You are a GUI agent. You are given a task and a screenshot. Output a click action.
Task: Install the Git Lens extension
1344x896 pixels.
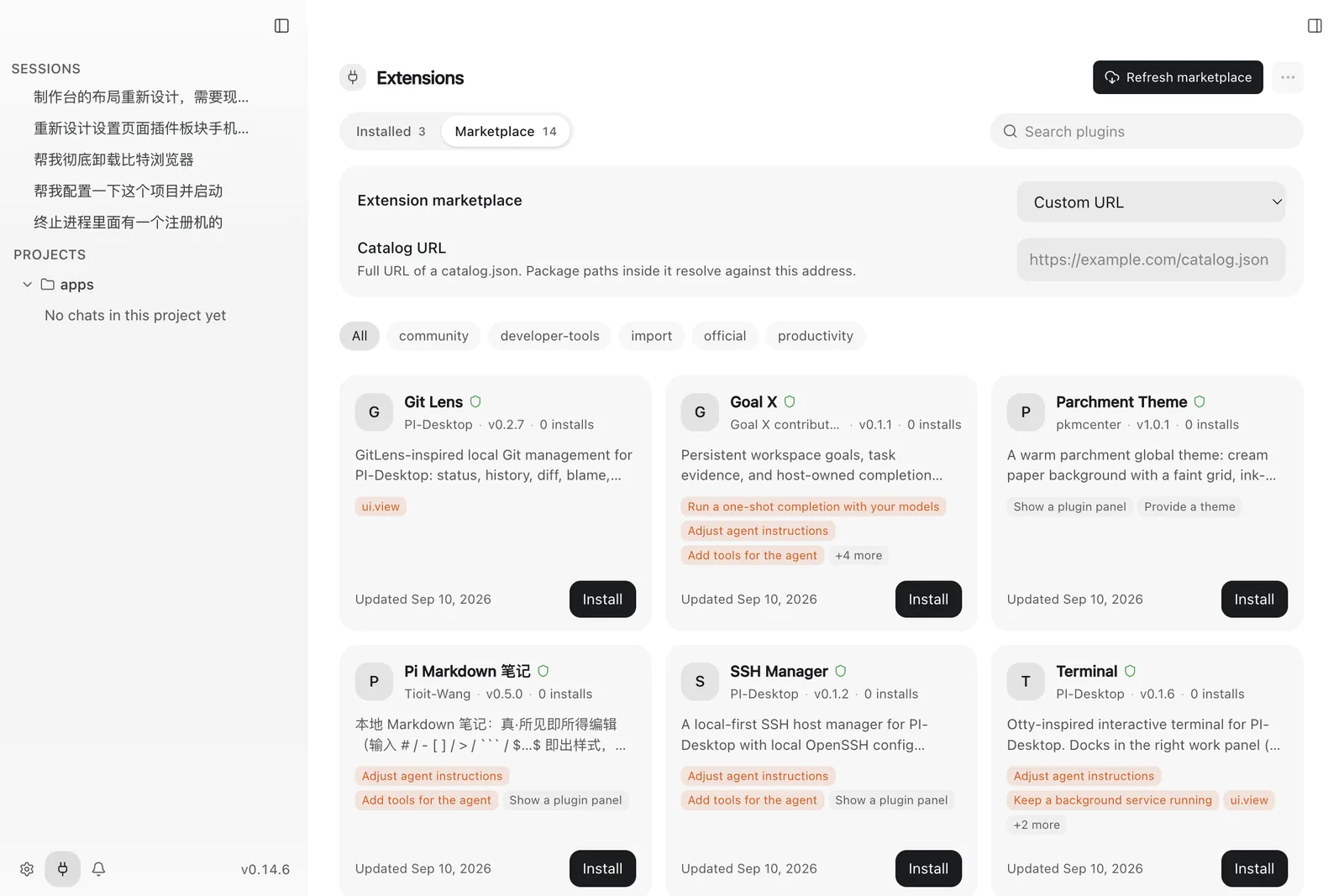[x=602, y=600]
